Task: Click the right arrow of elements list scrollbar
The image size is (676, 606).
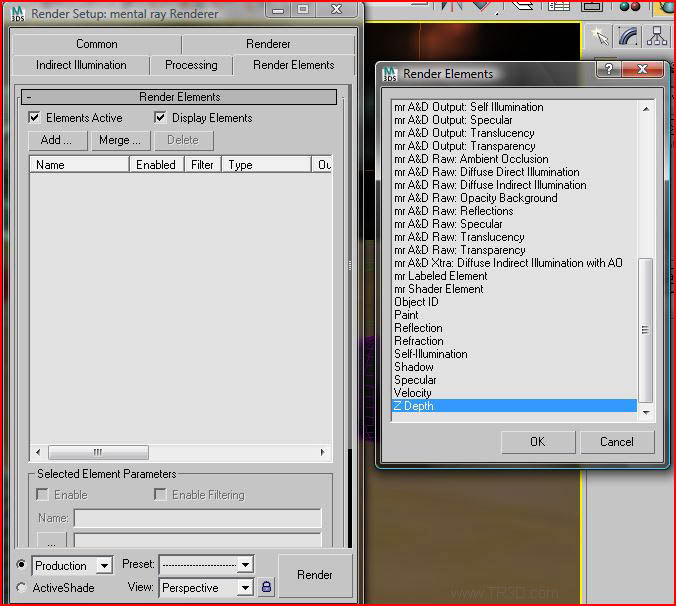Action: click(322, 452)
